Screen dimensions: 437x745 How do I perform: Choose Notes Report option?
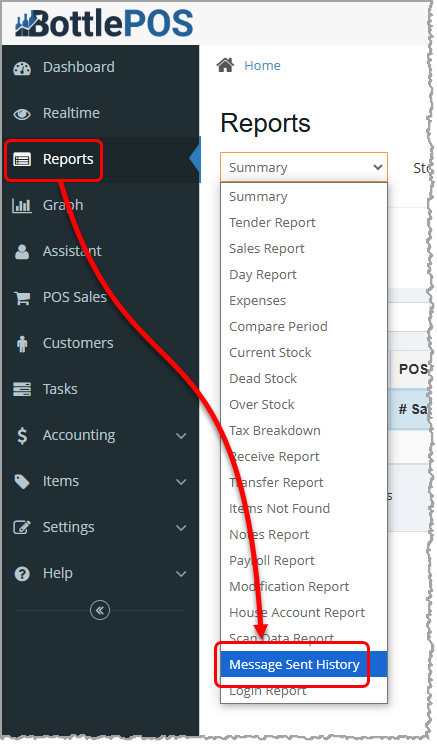tap(304, 535)
